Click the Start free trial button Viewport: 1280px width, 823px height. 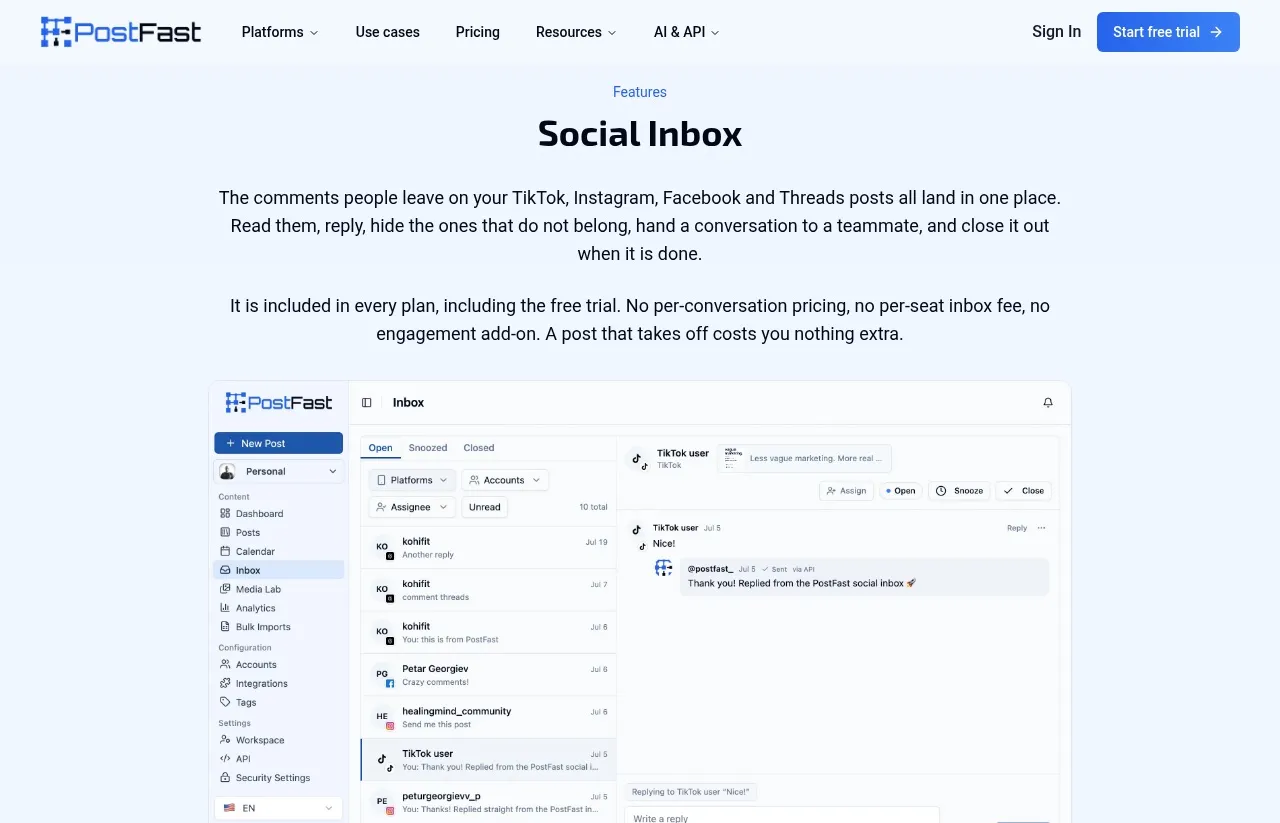coord(1168,32)
